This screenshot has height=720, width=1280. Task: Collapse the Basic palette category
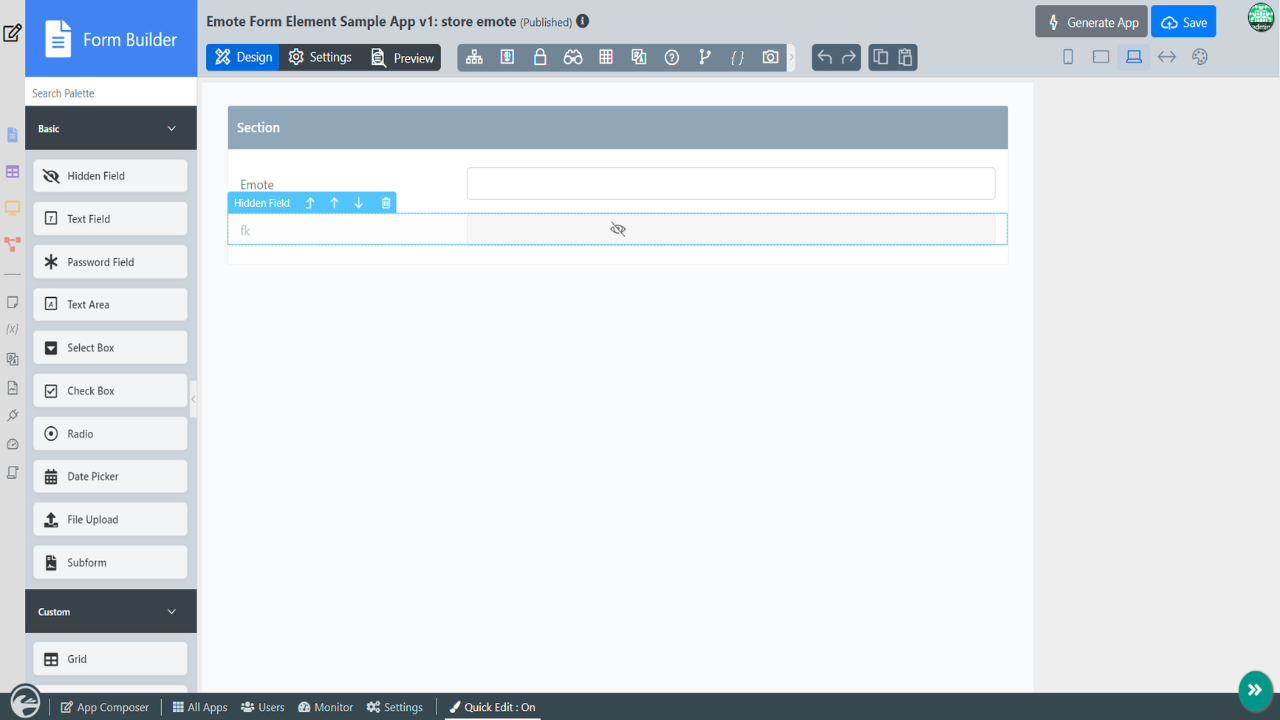tap(171, 128)
